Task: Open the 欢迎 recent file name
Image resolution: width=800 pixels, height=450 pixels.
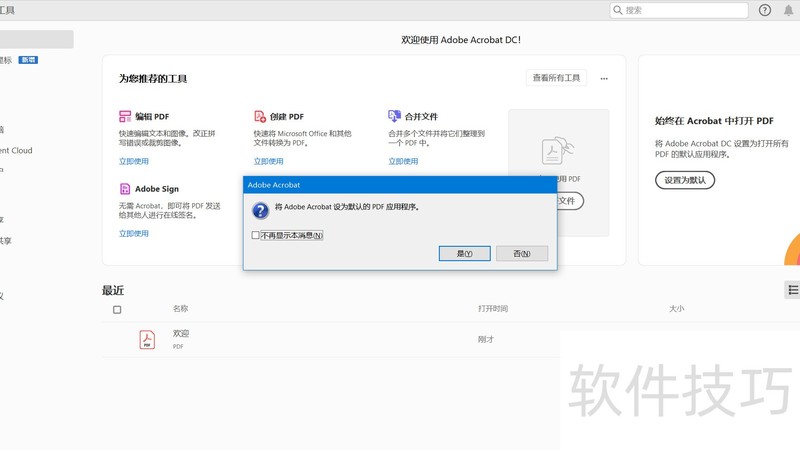Action: coord(181,334)
